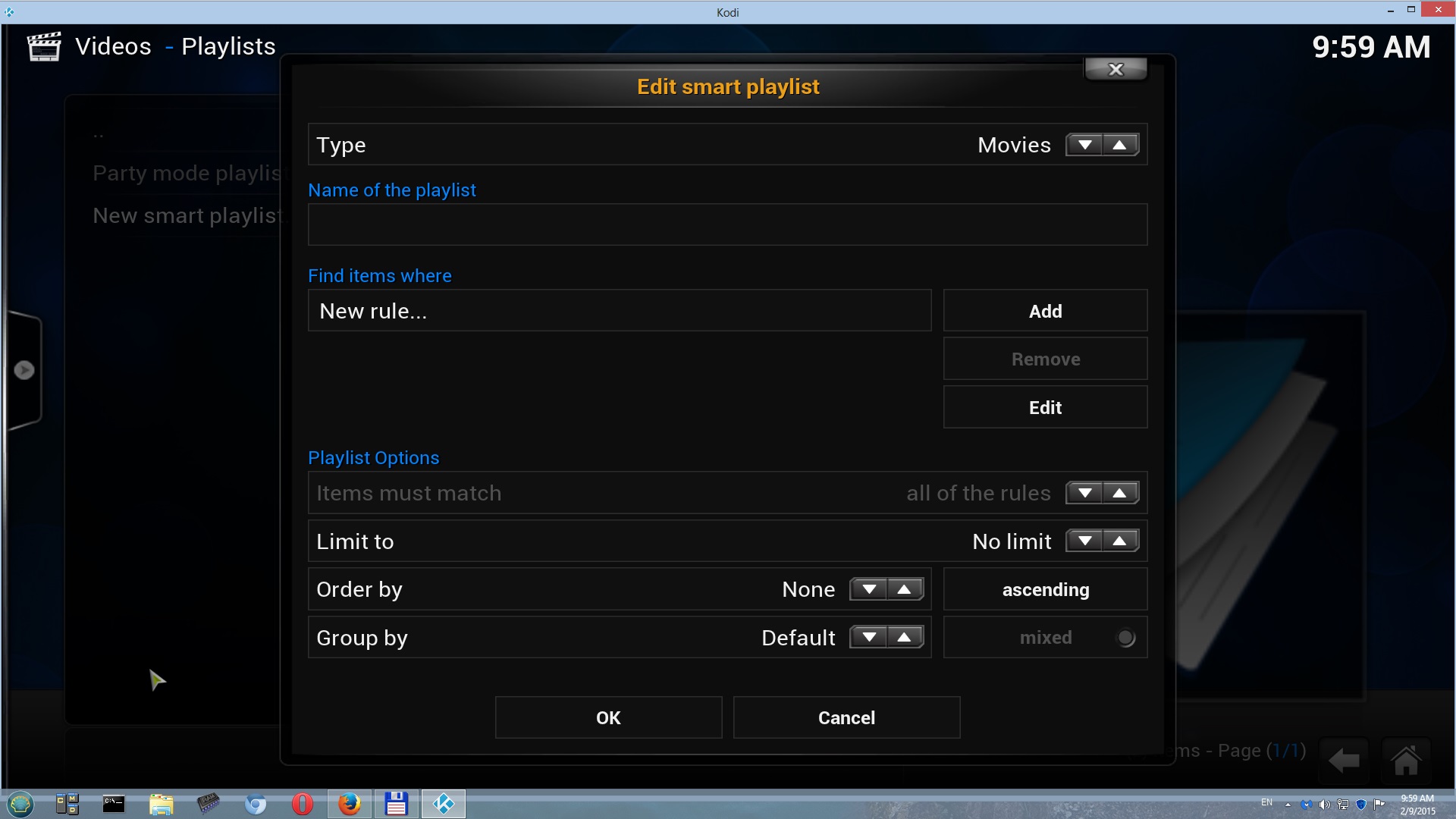
Task: Open Firefox from the taskbar
Action: [349, 804]
